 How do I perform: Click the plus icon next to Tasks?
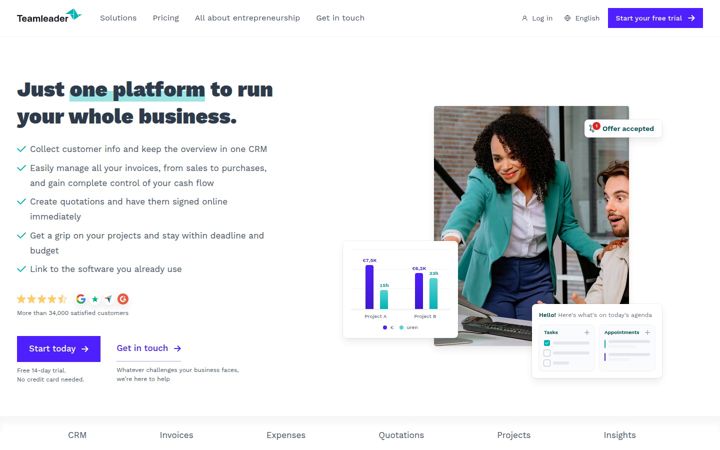tap(587, 332)
